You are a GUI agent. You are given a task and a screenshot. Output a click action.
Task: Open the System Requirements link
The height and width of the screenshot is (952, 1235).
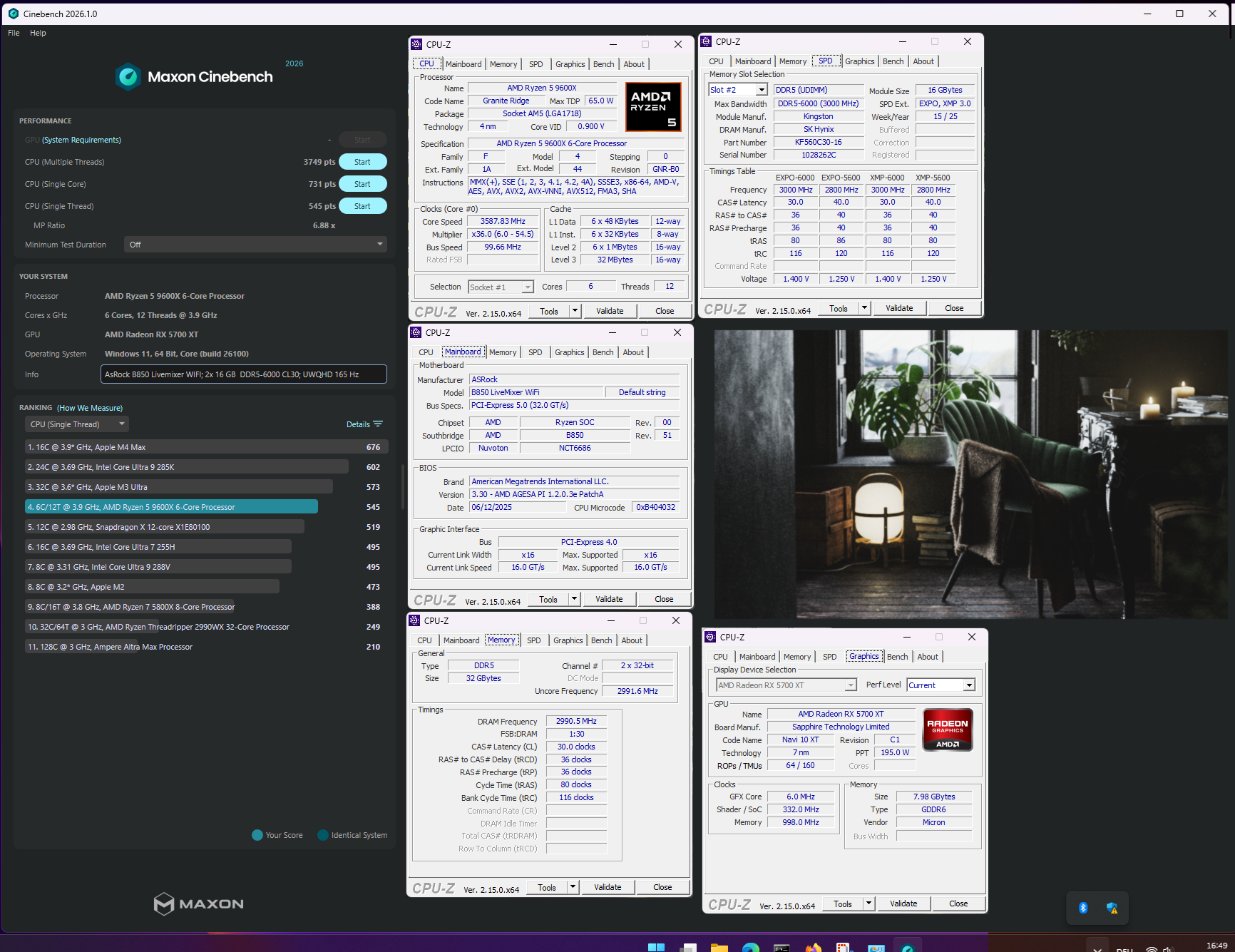tap(81, 140)
